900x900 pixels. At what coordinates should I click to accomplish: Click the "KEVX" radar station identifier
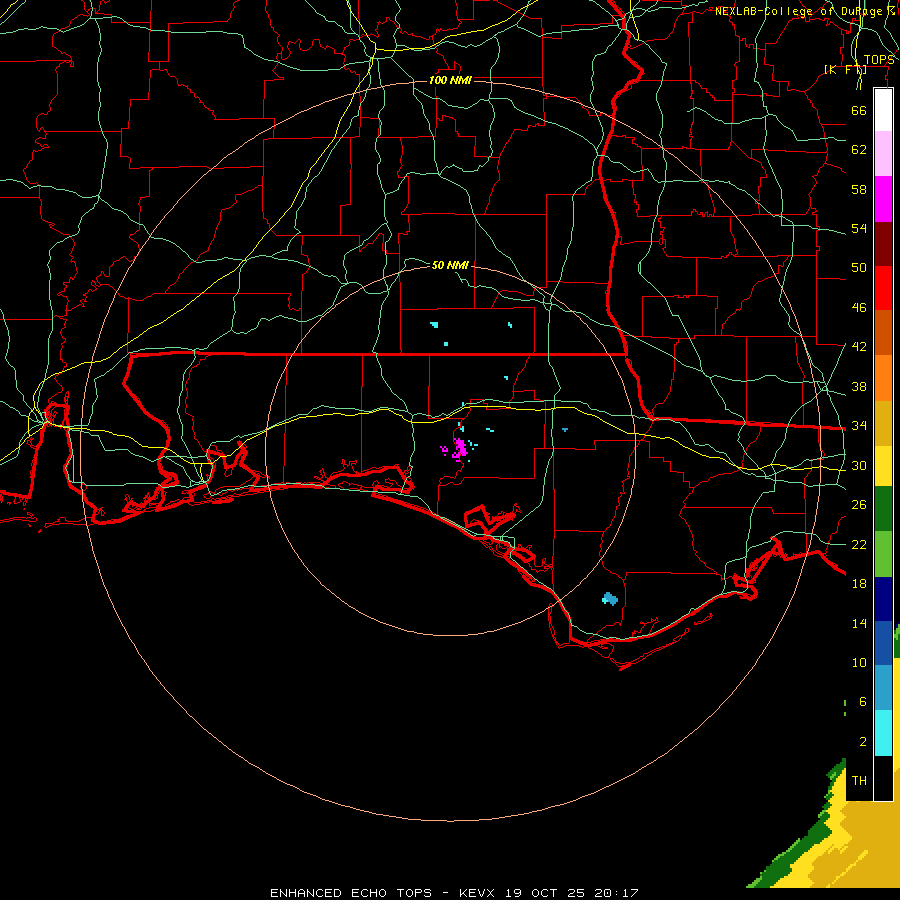pyautogui.click(x=476, y=893)
